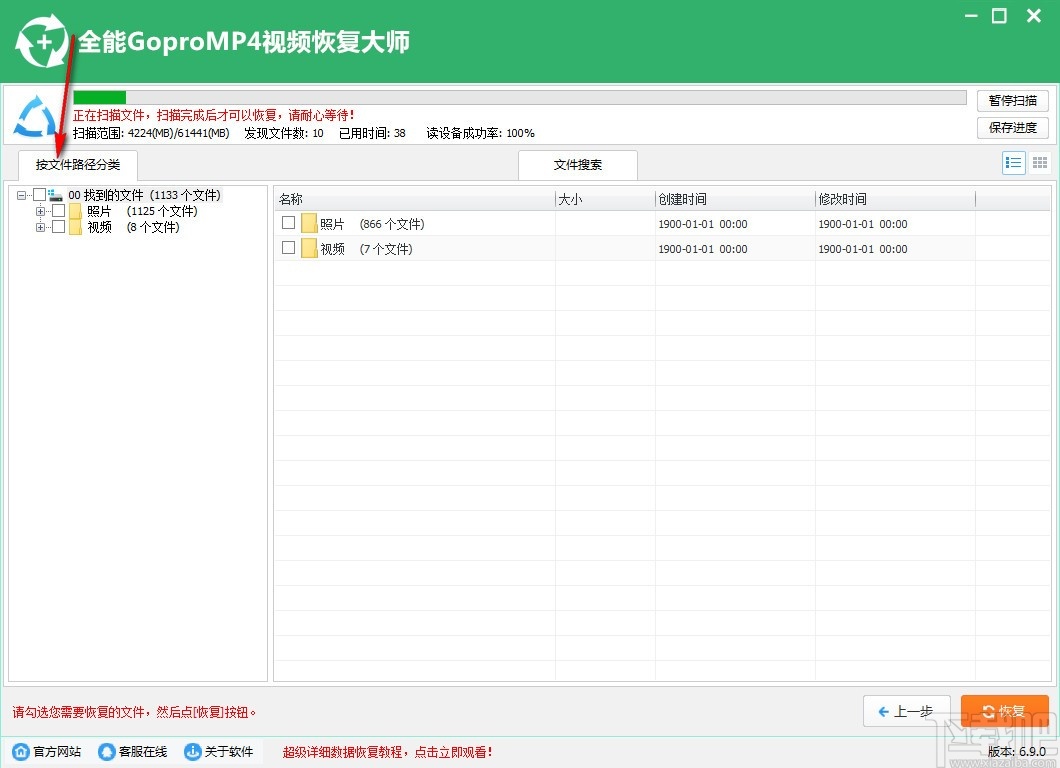Click the 视频 folder icon in file list
1060x768 pixels.
[x=309, y=249]
